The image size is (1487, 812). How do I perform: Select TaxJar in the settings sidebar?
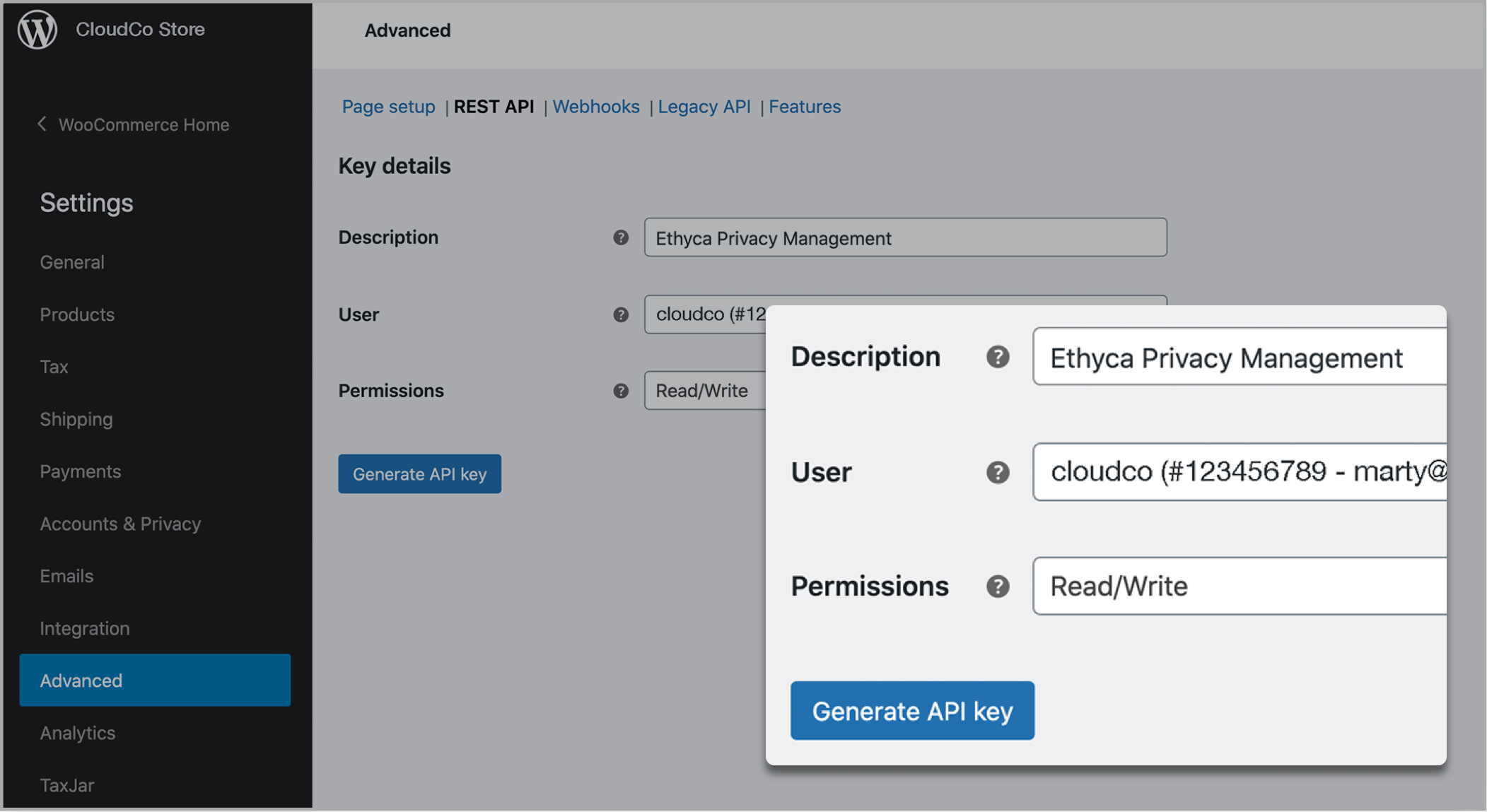coord(67,785)
